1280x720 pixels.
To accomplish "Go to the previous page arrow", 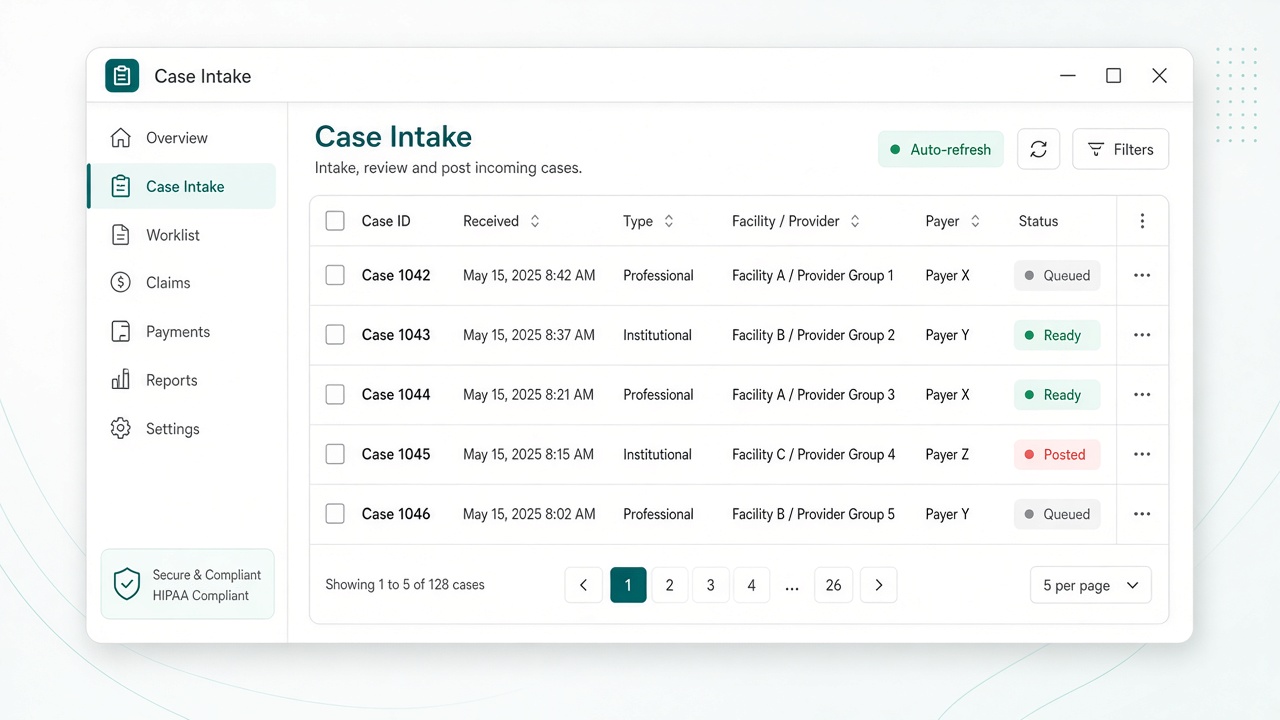I will [584, 585].
